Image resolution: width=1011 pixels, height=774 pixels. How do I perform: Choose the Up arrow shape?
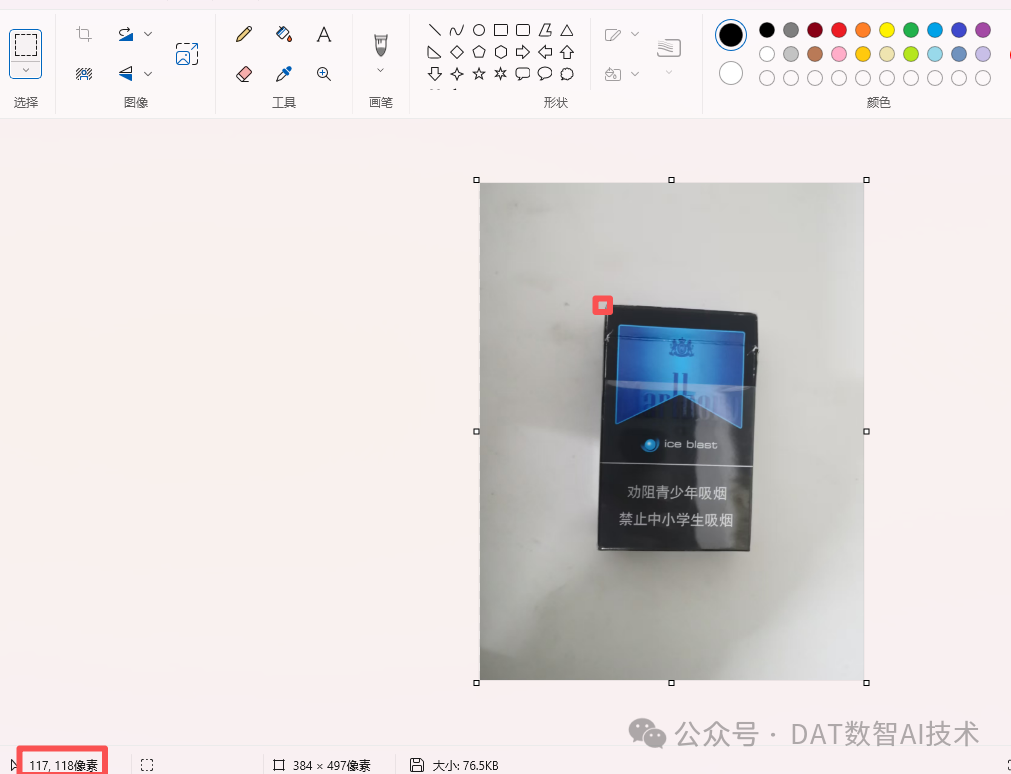click(x=567, y=52)
